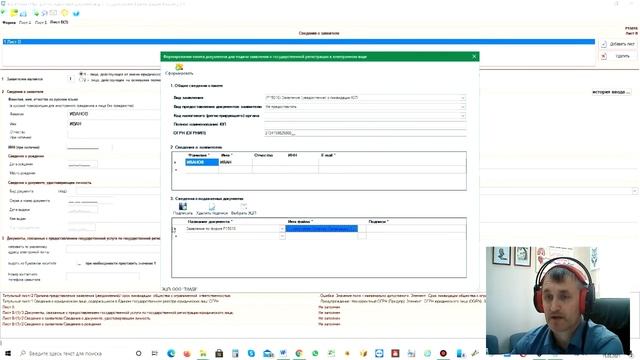Click the Дата выдачи field
Viewport: 640px width, 360px height.
tap(82, 210)
